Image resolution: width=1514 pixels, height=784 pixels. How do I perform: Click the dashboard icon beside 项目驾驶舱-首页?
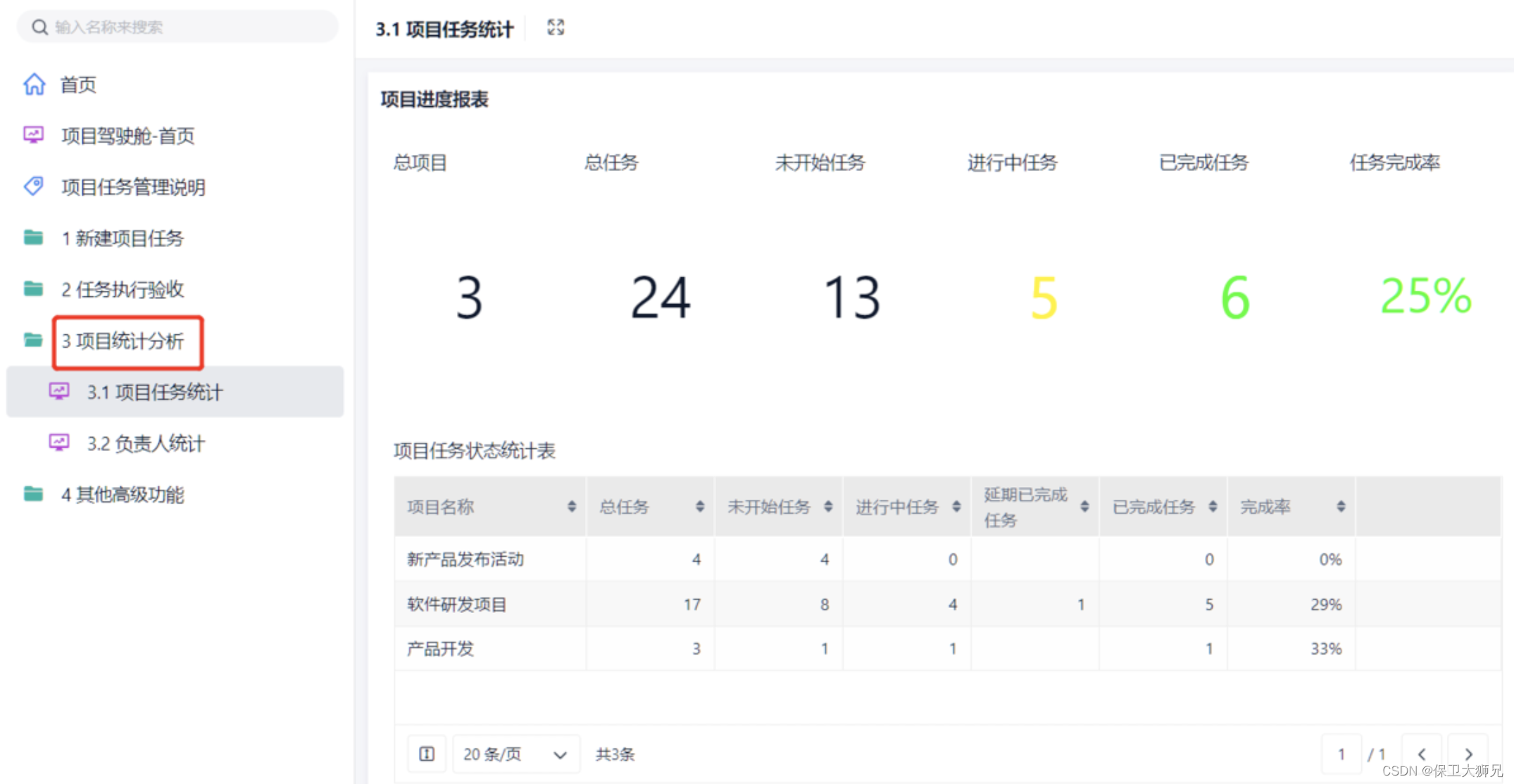[x=33, y=135]
